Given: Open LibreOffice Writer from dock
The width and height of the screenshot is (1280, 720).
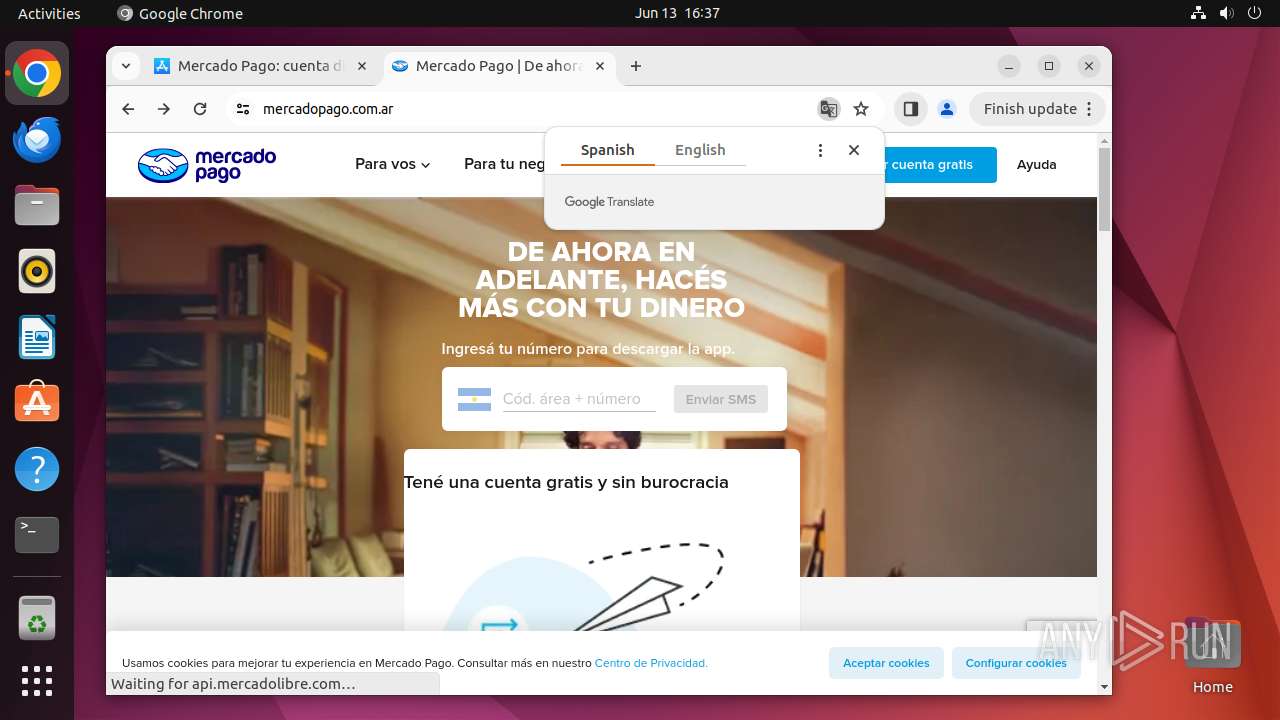Looking at the screenshot, I should pos(37,337).
